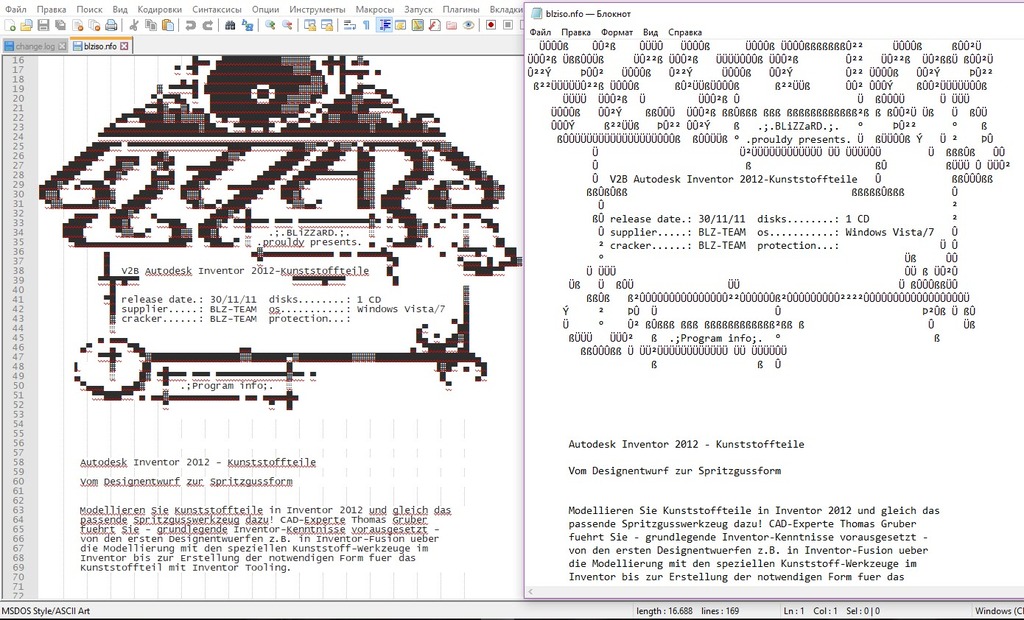The height and width of the screenshot is (620, 1024).
Task: Click the 'Ln : 1' status bar entry
Action: 793,612
